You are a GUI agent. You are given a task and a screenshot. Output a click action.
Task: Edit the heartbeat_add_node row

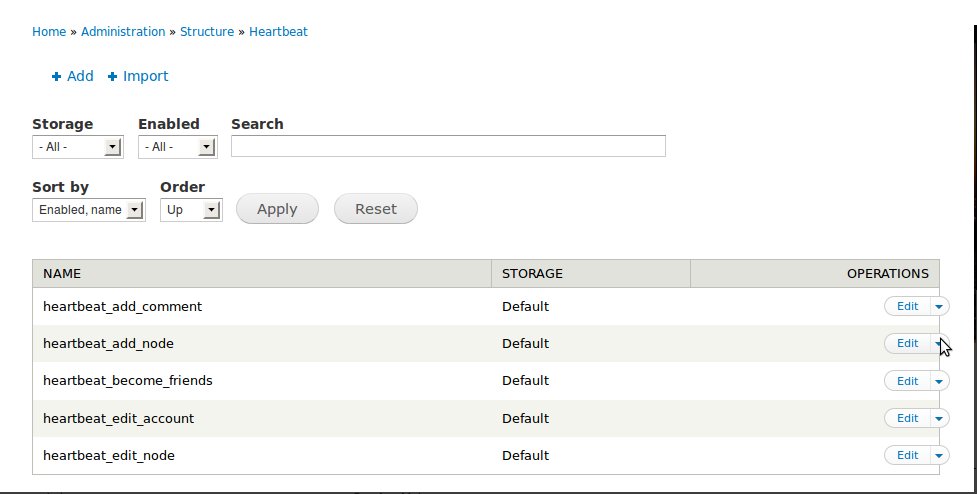(x=907, y=343)
